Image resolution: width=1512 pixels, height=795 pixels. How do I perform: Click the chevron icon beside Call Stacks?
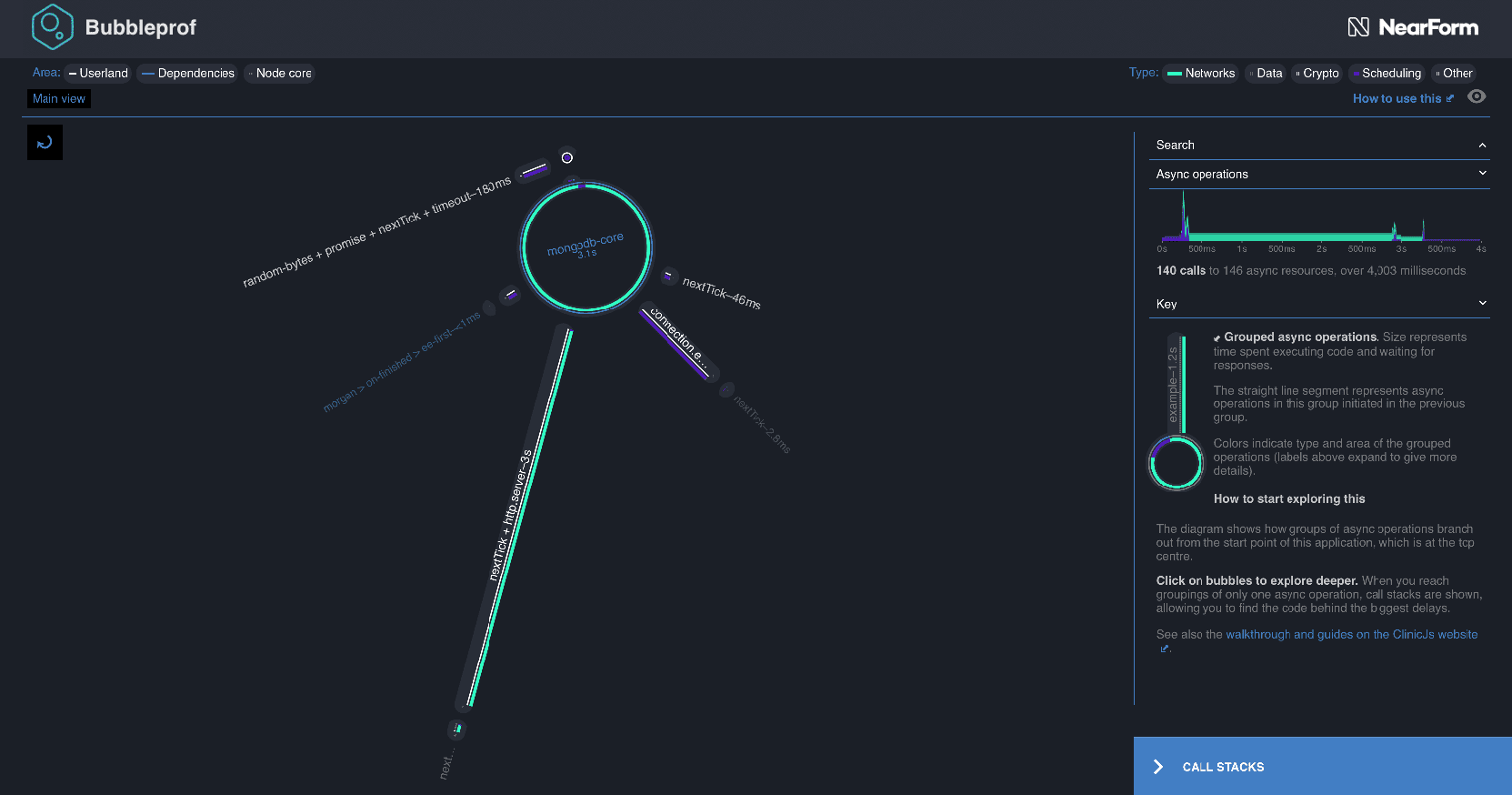coord(1157,767)
